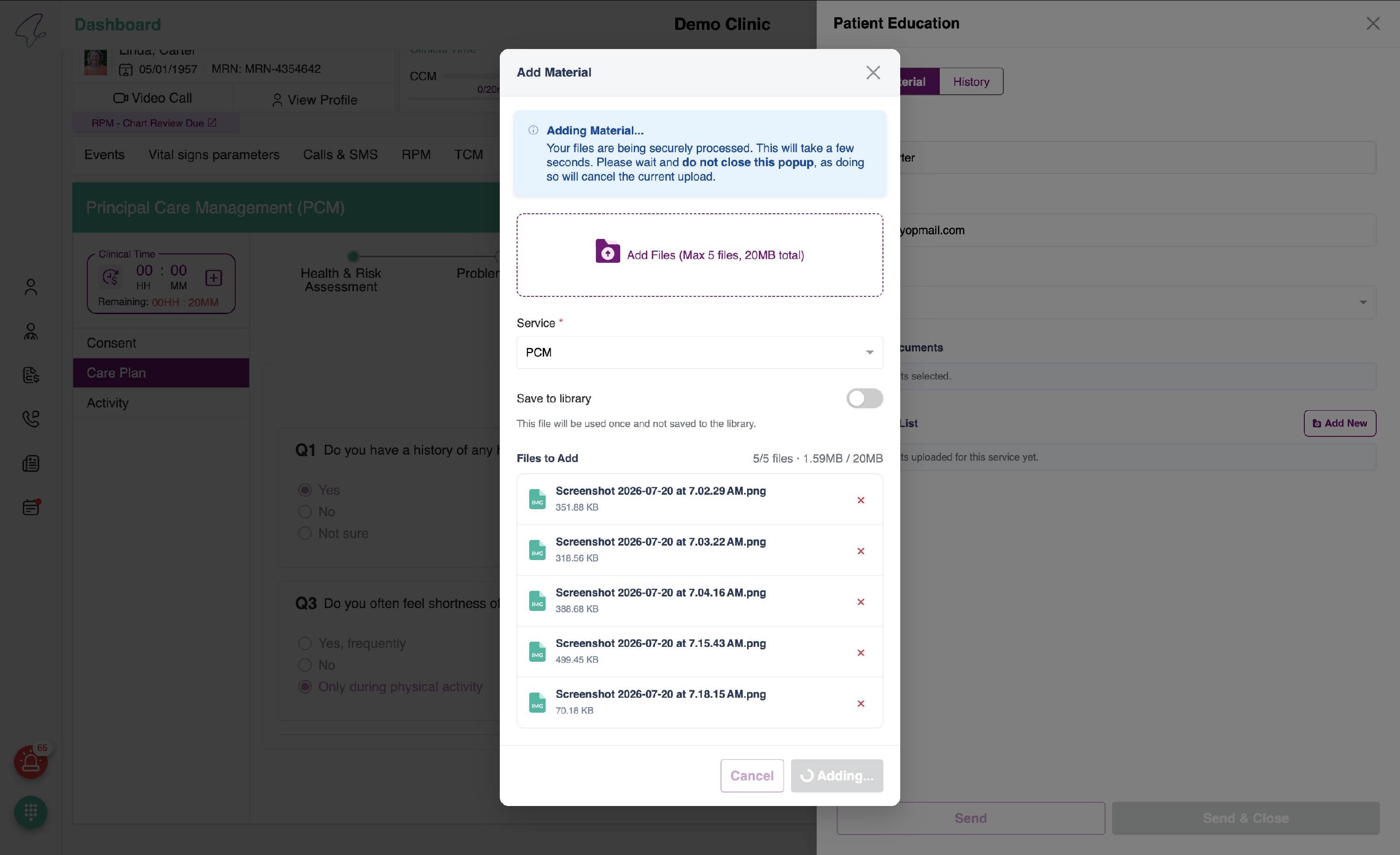Expand the Service dropdown showing PCM
The width and height of the screenshot is (1400, 855).
pyautogui.click(x=700, y=352)
